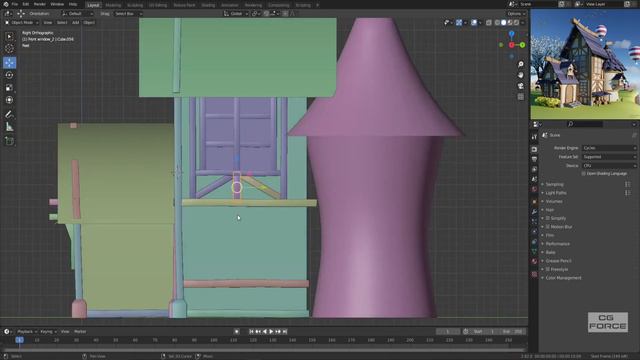Viewport: 640px width, 360px height.
Task: Select the Select Box tool in left toolbar
Action: [9, 36]
